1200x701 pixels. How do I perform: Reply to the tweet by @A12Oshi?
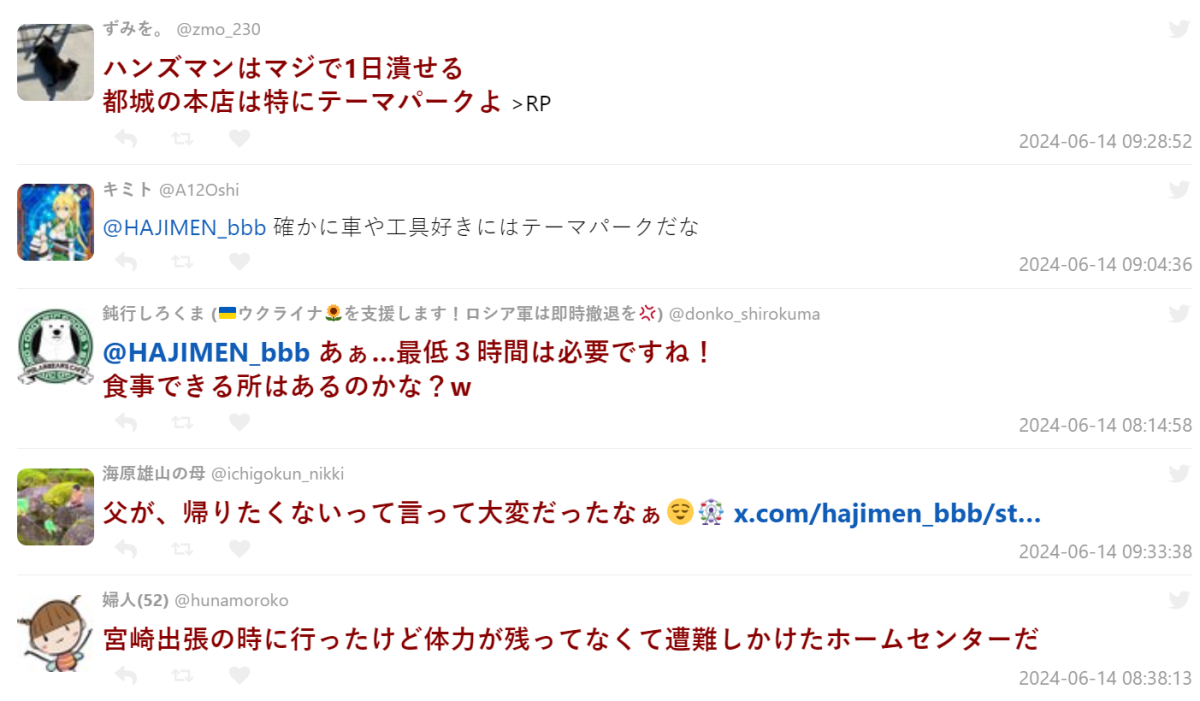pyautogui.click(x=126, y=262)
